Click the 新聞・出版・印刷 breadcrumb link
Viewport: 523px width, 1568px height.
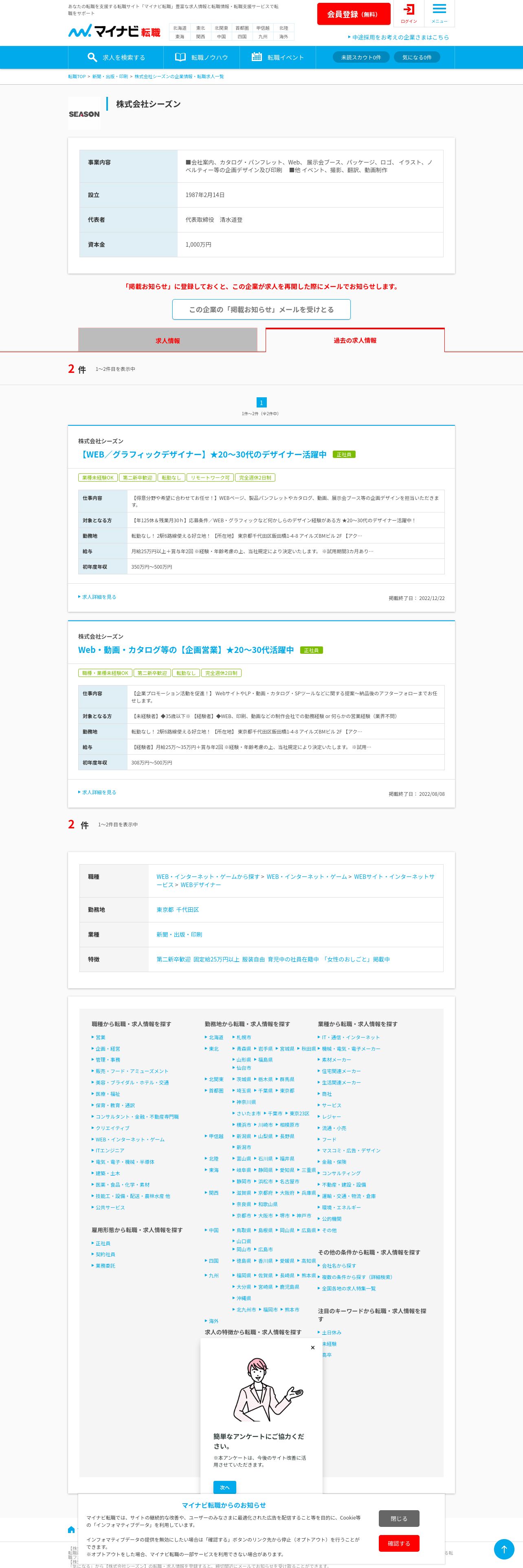coord(110,77)
